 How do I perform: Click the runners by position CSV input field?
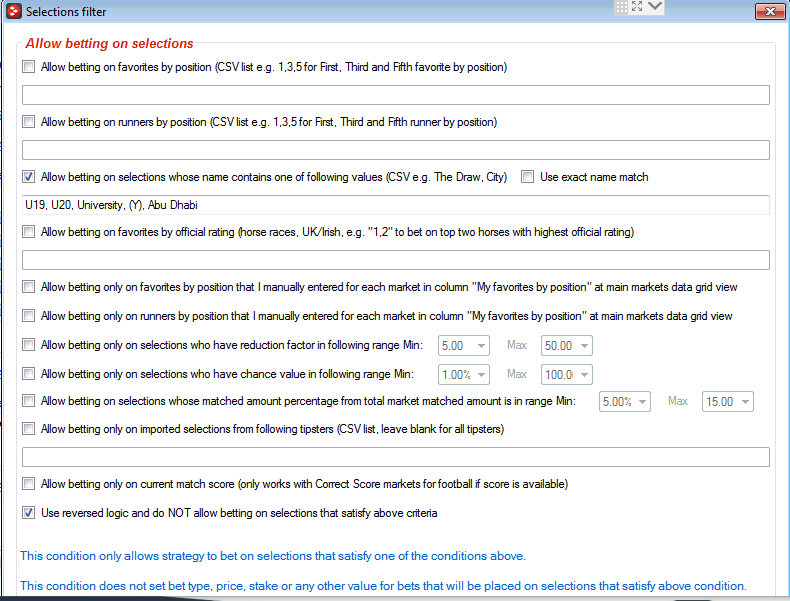tap(396, 150)
